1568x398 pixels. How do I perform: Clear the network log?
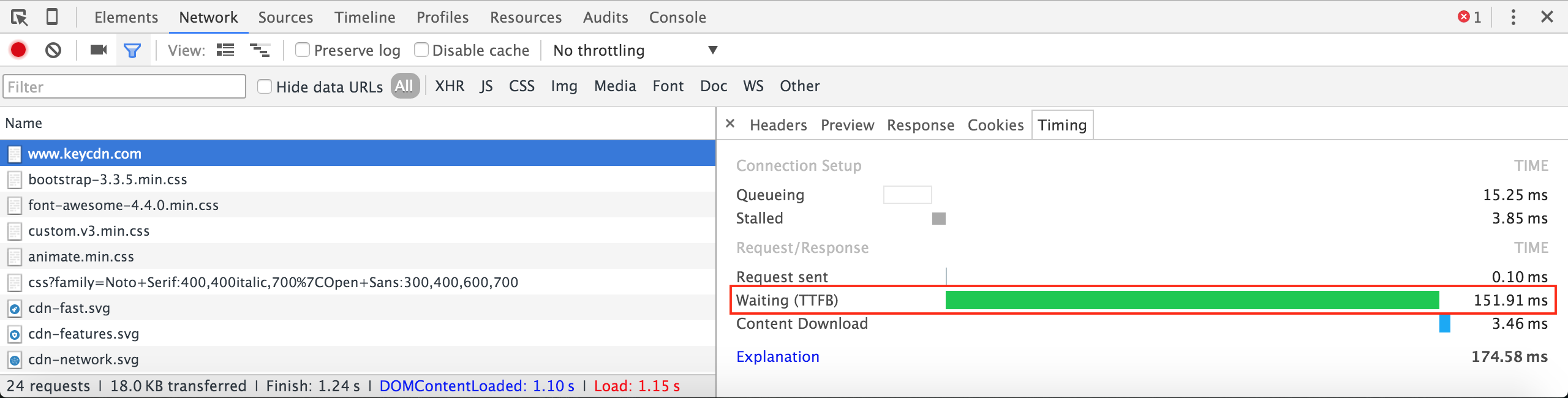click(x=53, y=50)
